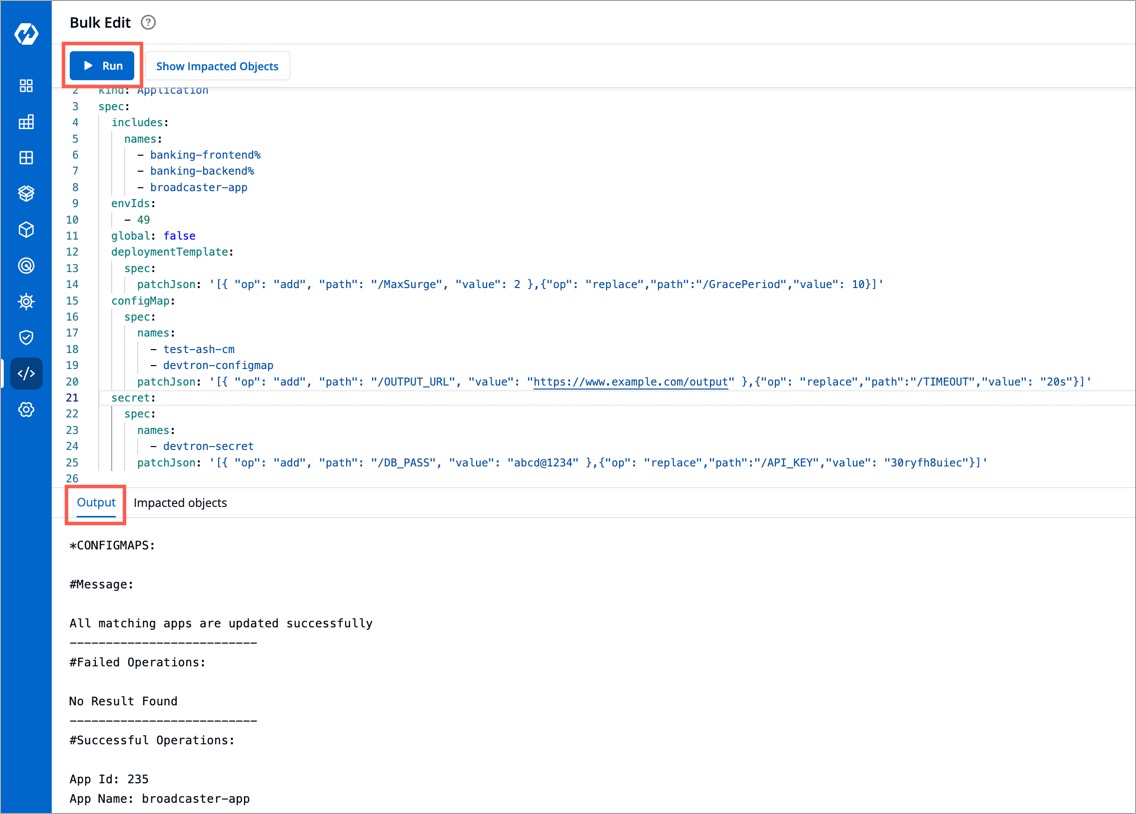Click the Devtron logo in the sidebar
Image resolution: width=1136 pixels, height=814 pixels.
26,33
